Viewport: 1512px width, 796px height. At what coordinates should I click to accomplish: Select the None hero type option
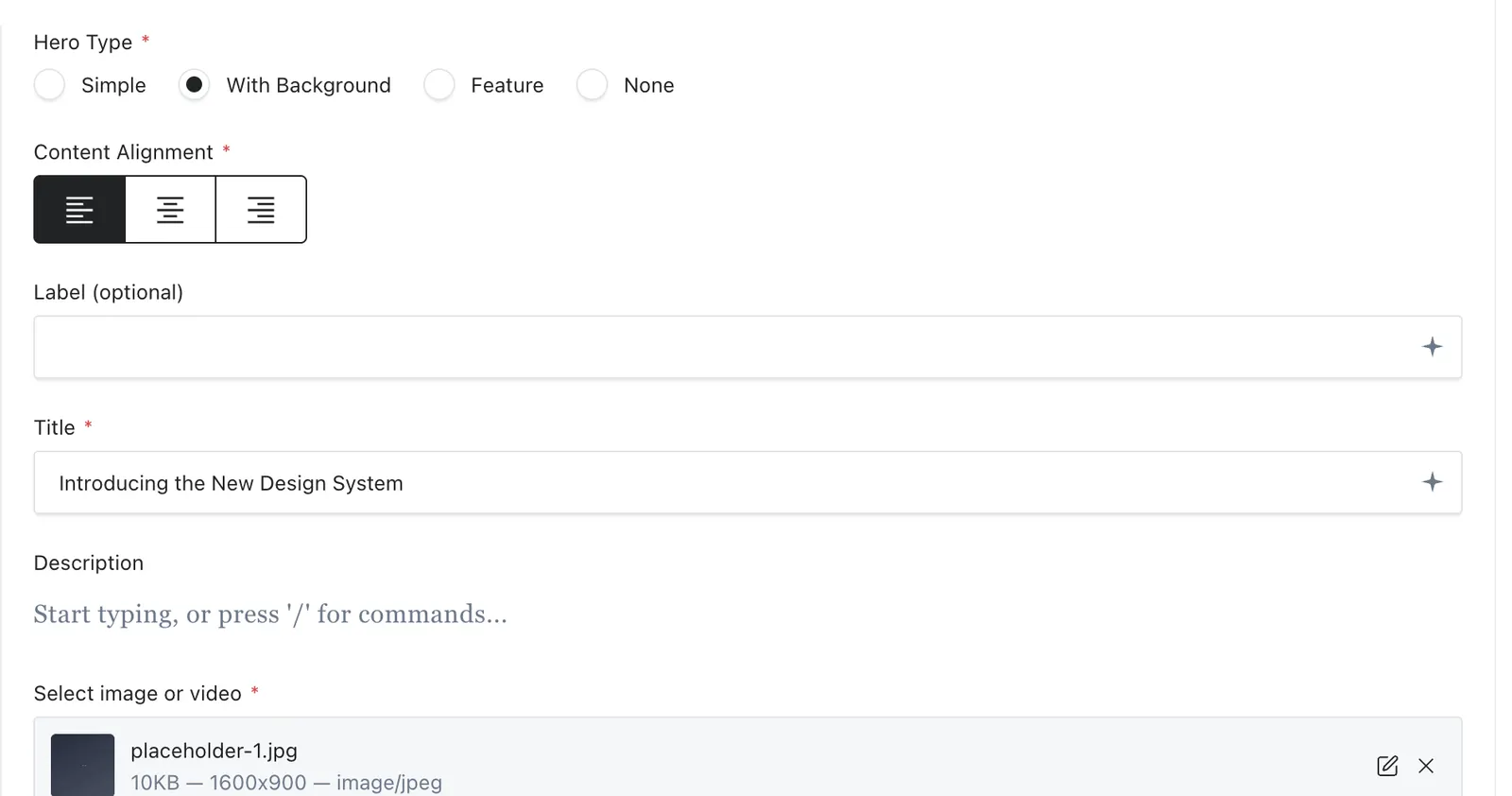click(x=592, y=85)
